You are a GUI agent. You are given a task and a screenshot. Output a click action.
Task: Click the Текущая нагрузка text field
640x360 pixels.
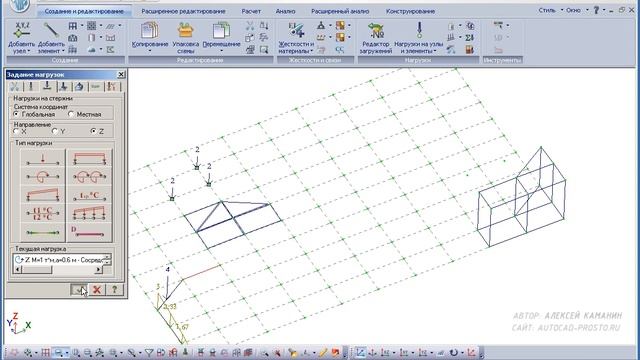58,259
